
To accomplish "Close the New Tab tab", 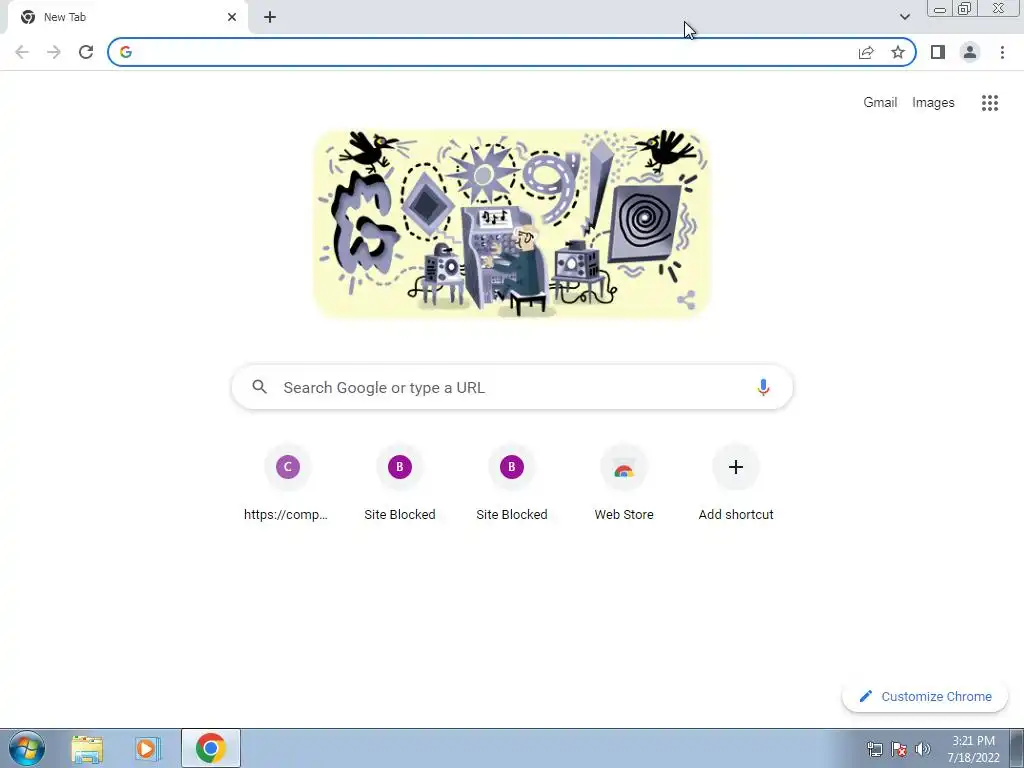I will 232,17.
